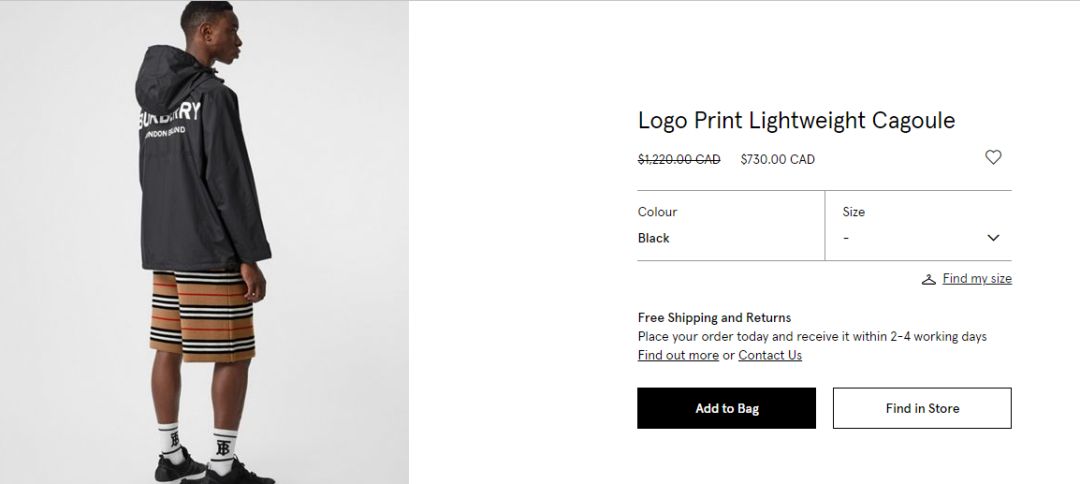This screenshot has height=484, width=1080.
Task: Click the $730.00 CAD sale price
Action: pyautogui.click(x=777, y=159)
